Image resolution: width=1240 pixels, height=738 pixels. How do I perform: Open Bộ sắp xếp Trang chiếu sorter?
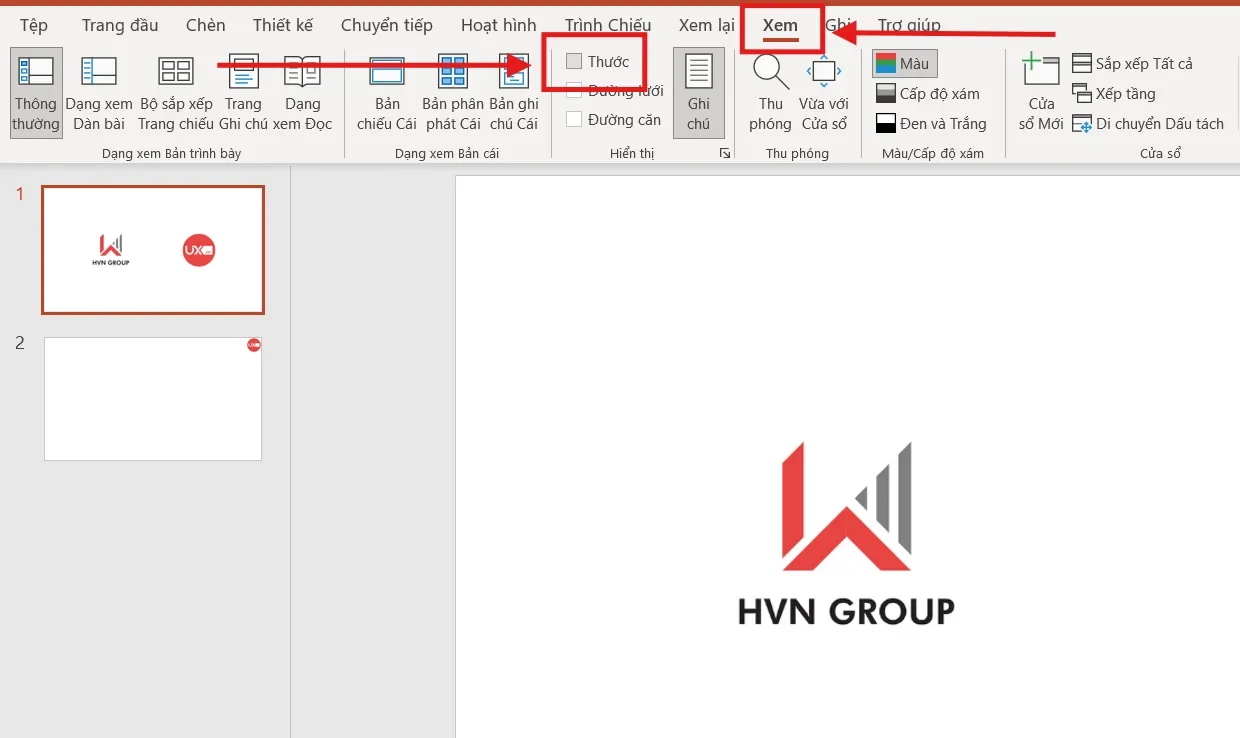pos(176,93)
